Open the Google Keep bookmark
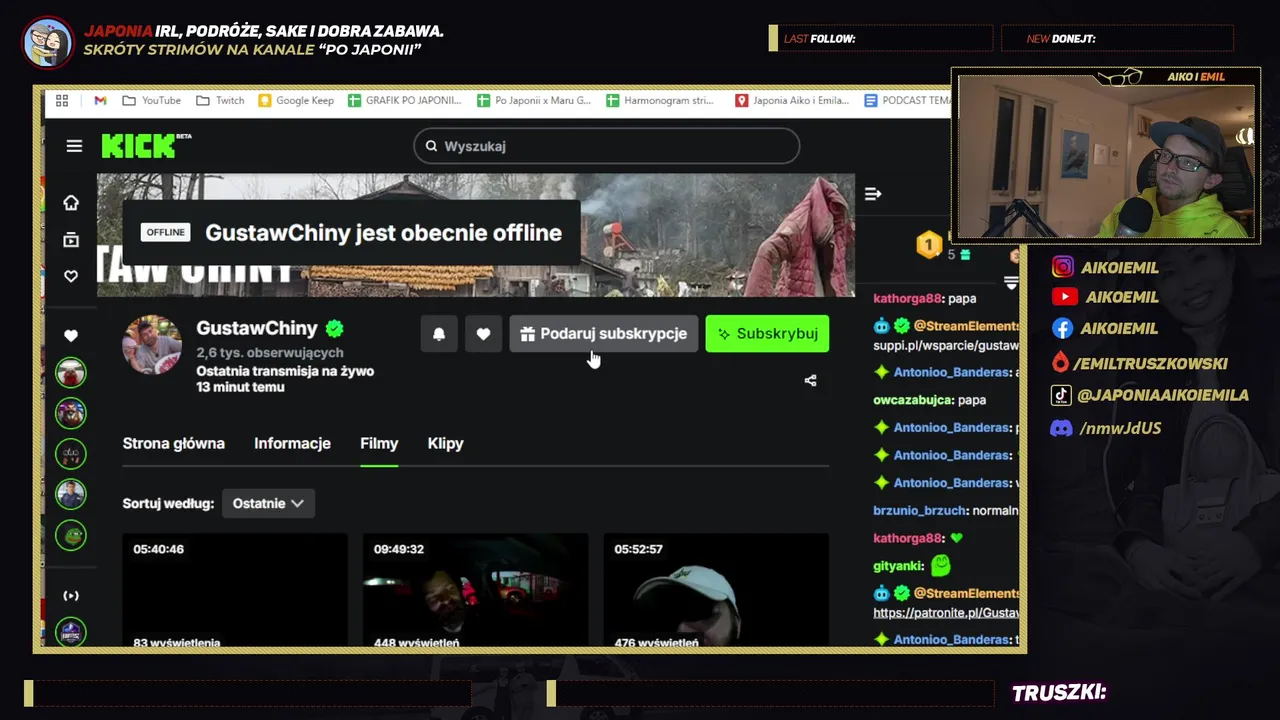The image size is (1280, 720). [296, 100]
